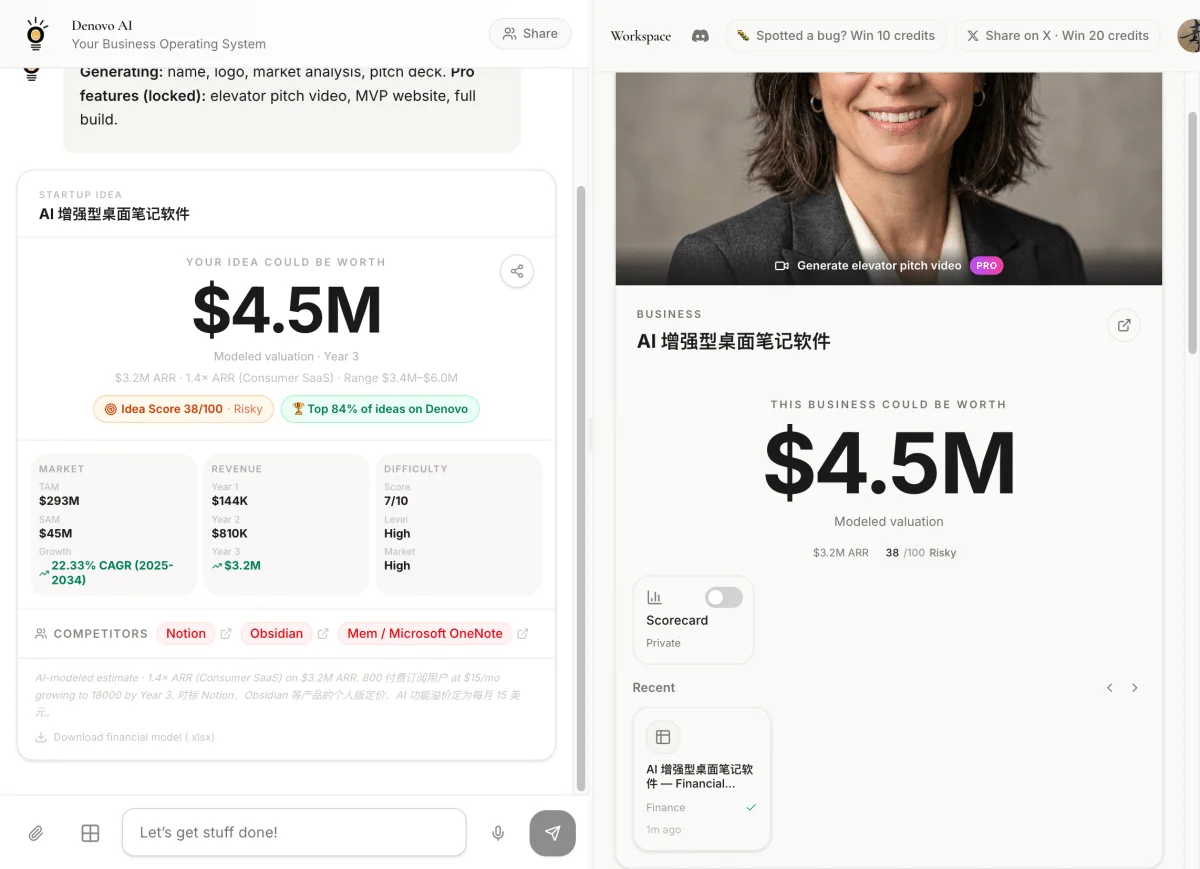Click the microphone voice input icon
This screenshot has height=869, width=1200.
[x=498, y=833]
